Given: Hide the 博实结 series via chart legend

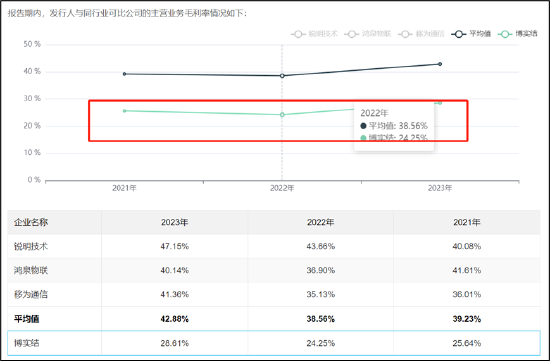Looking at the screenshot, I should (518, 34).
